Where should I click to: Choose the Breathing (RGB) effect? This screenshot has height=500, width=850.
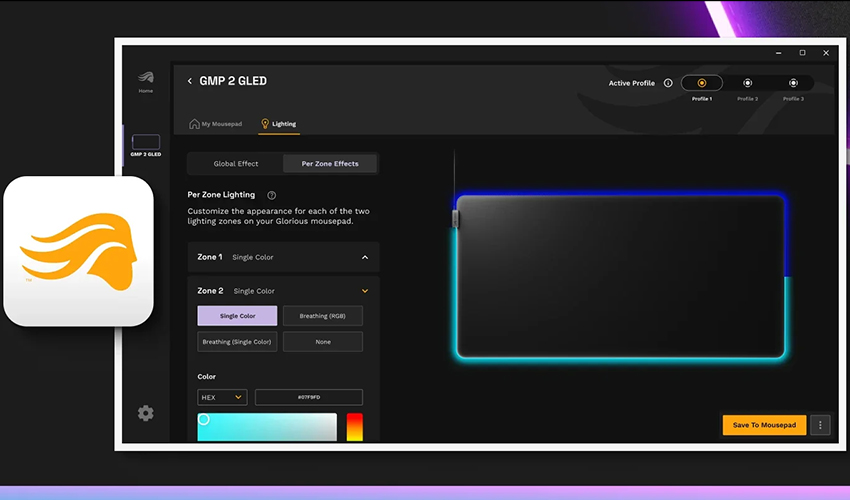[323, 316]
